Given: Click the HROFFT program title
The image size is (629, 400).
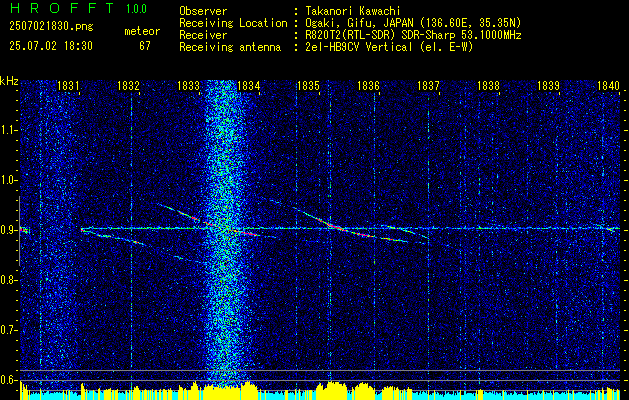Looking at the screenshot, I should tap(63, 8).
